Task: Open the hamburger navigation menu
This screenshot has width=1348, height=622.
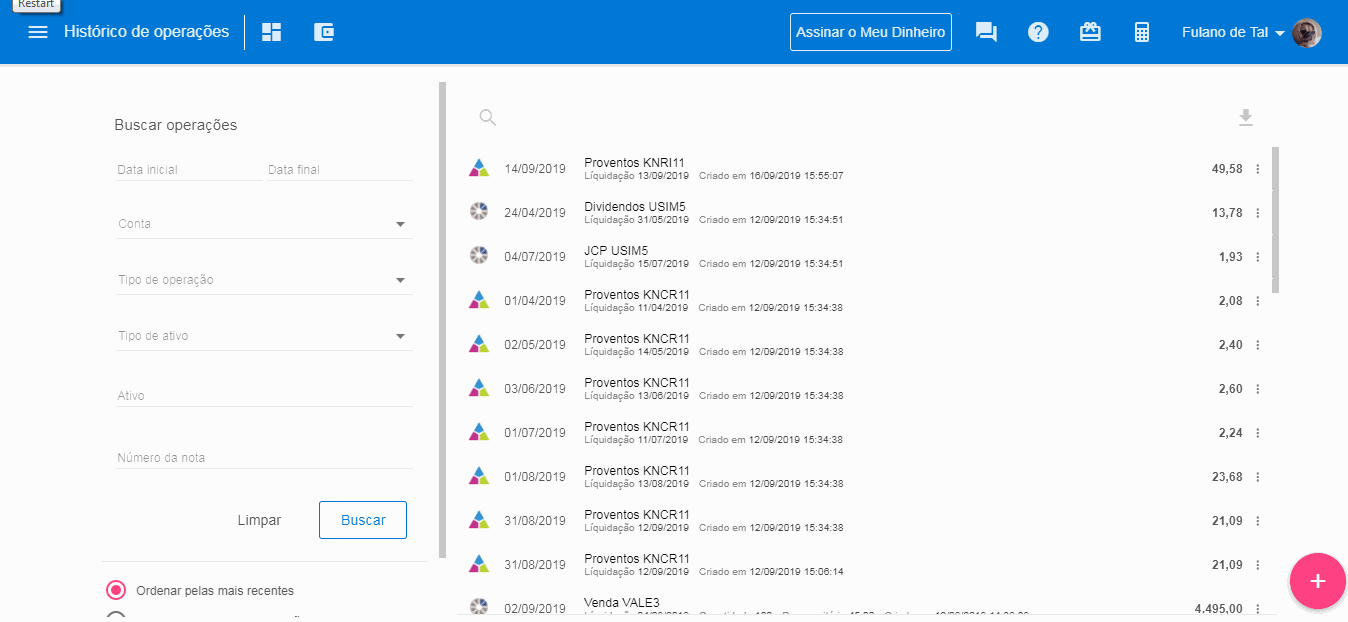Action: coord(38,32)
